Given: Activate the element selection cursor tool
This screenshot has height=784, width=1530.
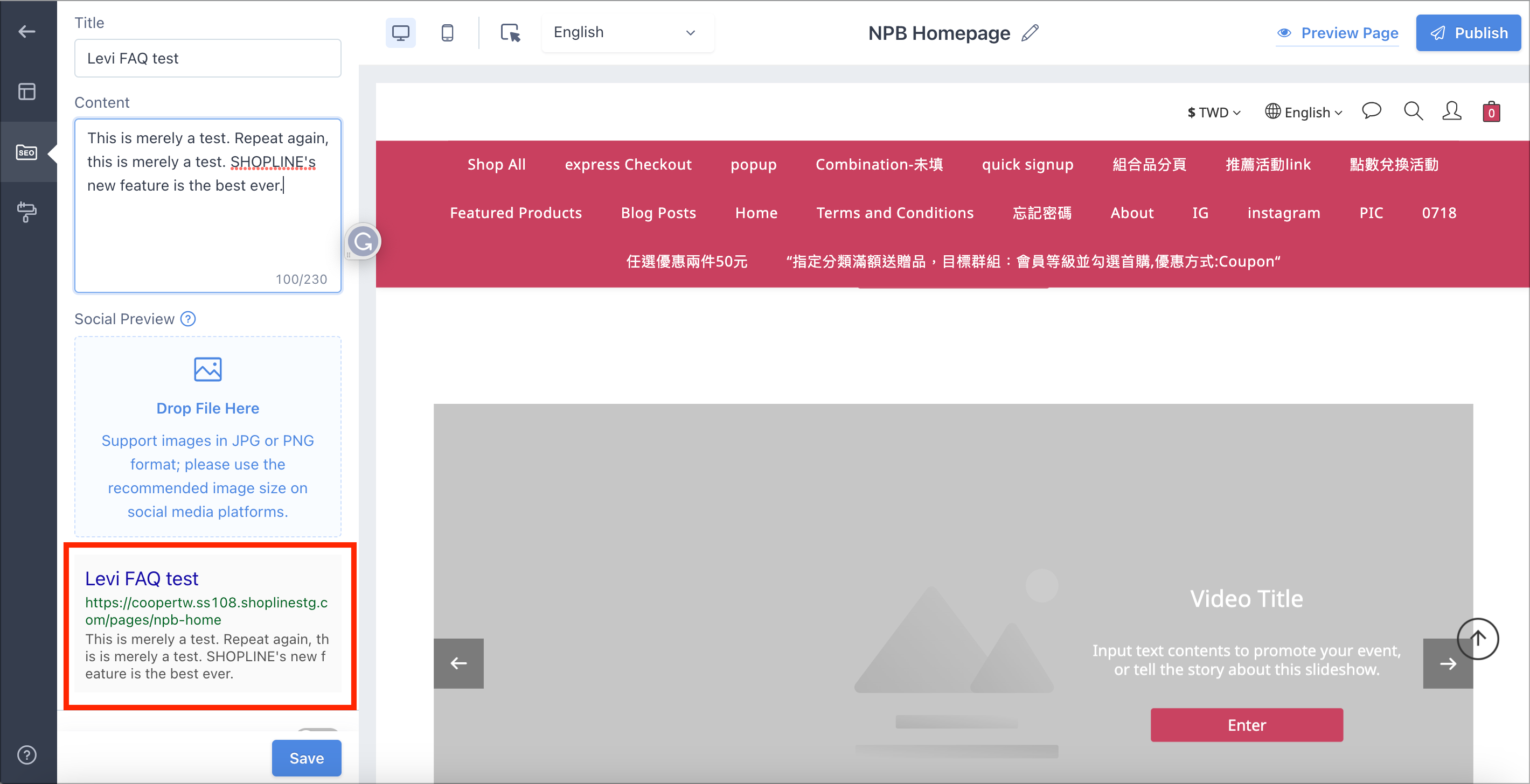Looking at the screenshot, I should coord(510,33).
